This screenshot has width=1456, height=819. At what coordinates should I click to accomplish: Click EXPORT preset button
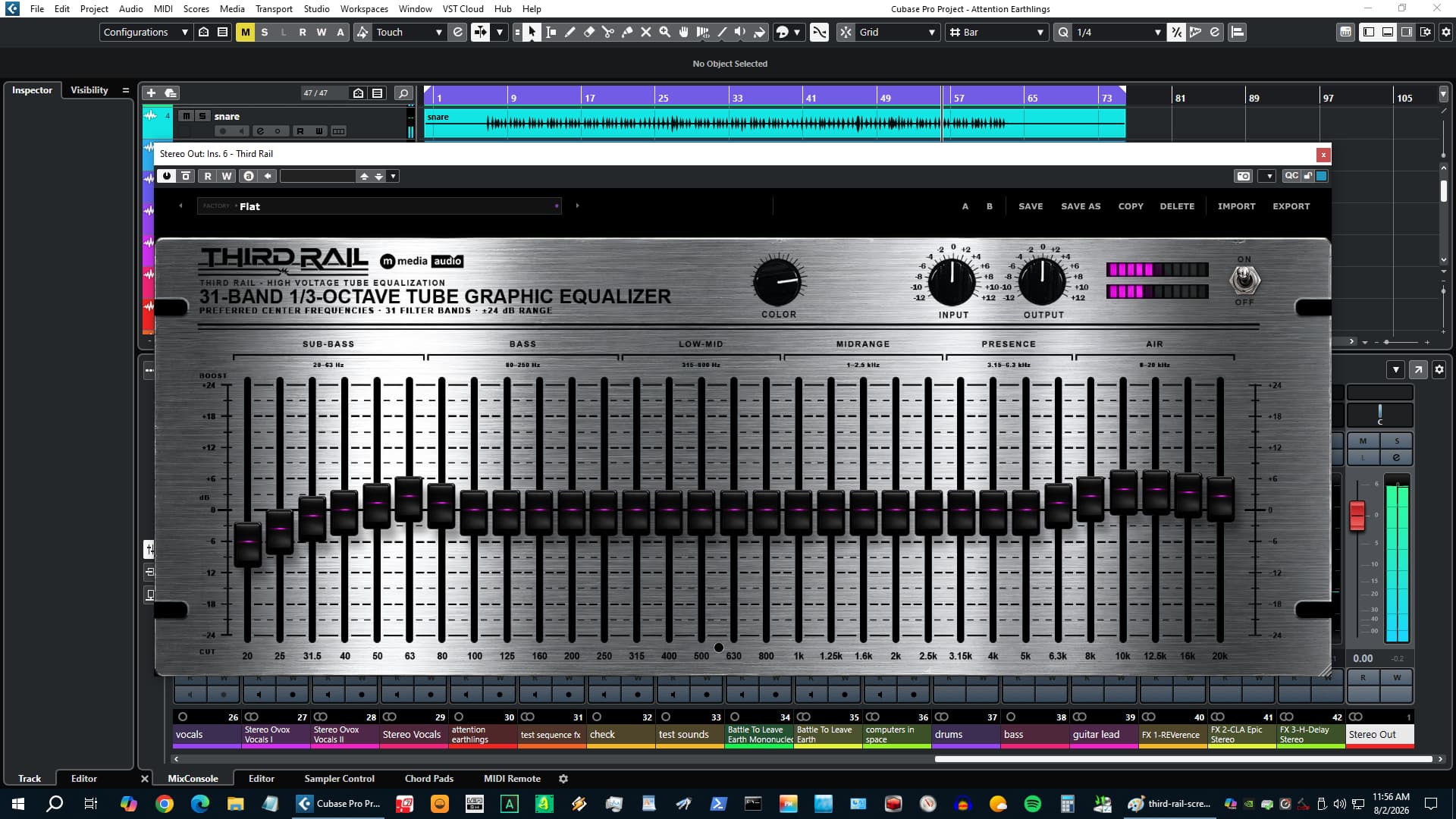(x=1291, y=206)
